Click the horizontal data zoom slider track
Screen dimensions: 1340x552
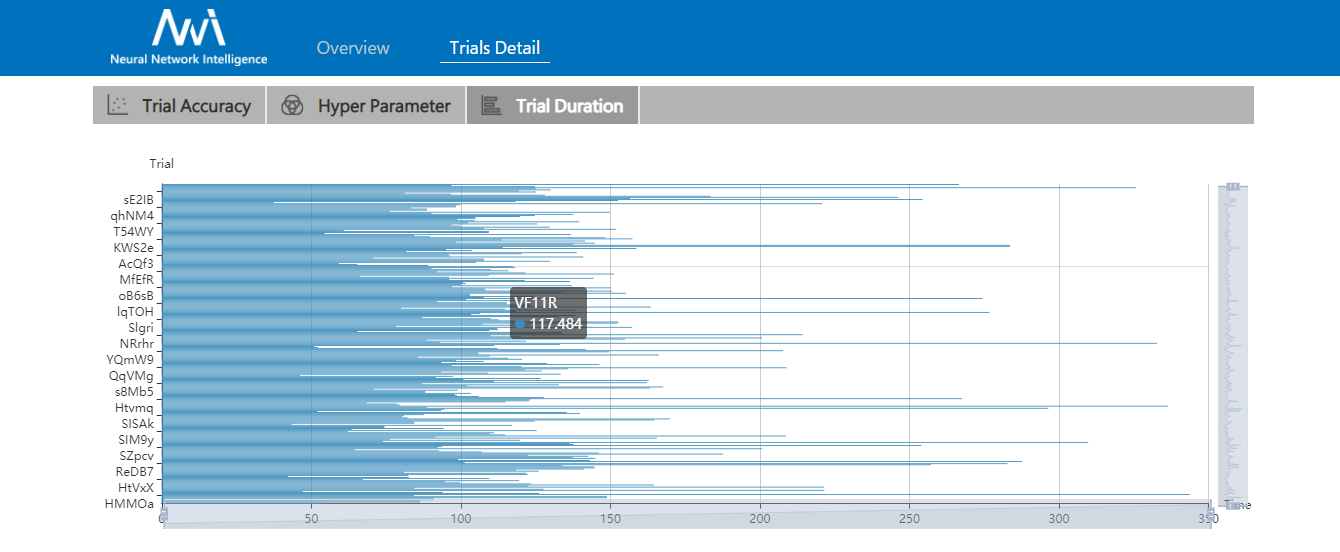coord(686,515)
